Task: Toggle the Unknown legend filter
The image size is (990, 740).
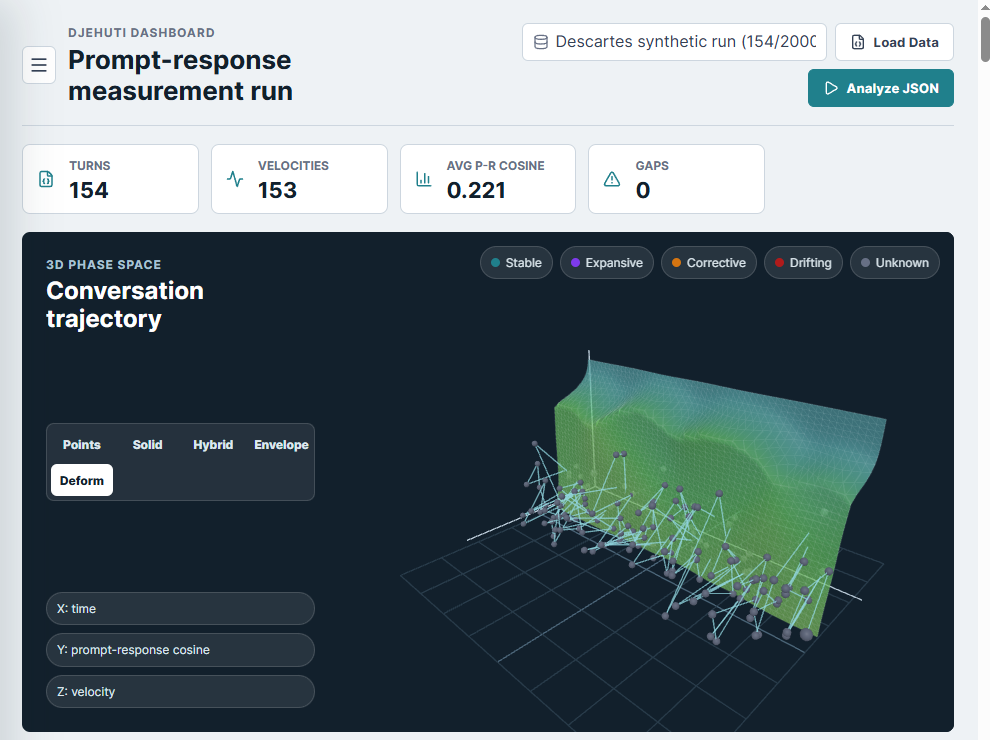Action: tap(895, 263)
